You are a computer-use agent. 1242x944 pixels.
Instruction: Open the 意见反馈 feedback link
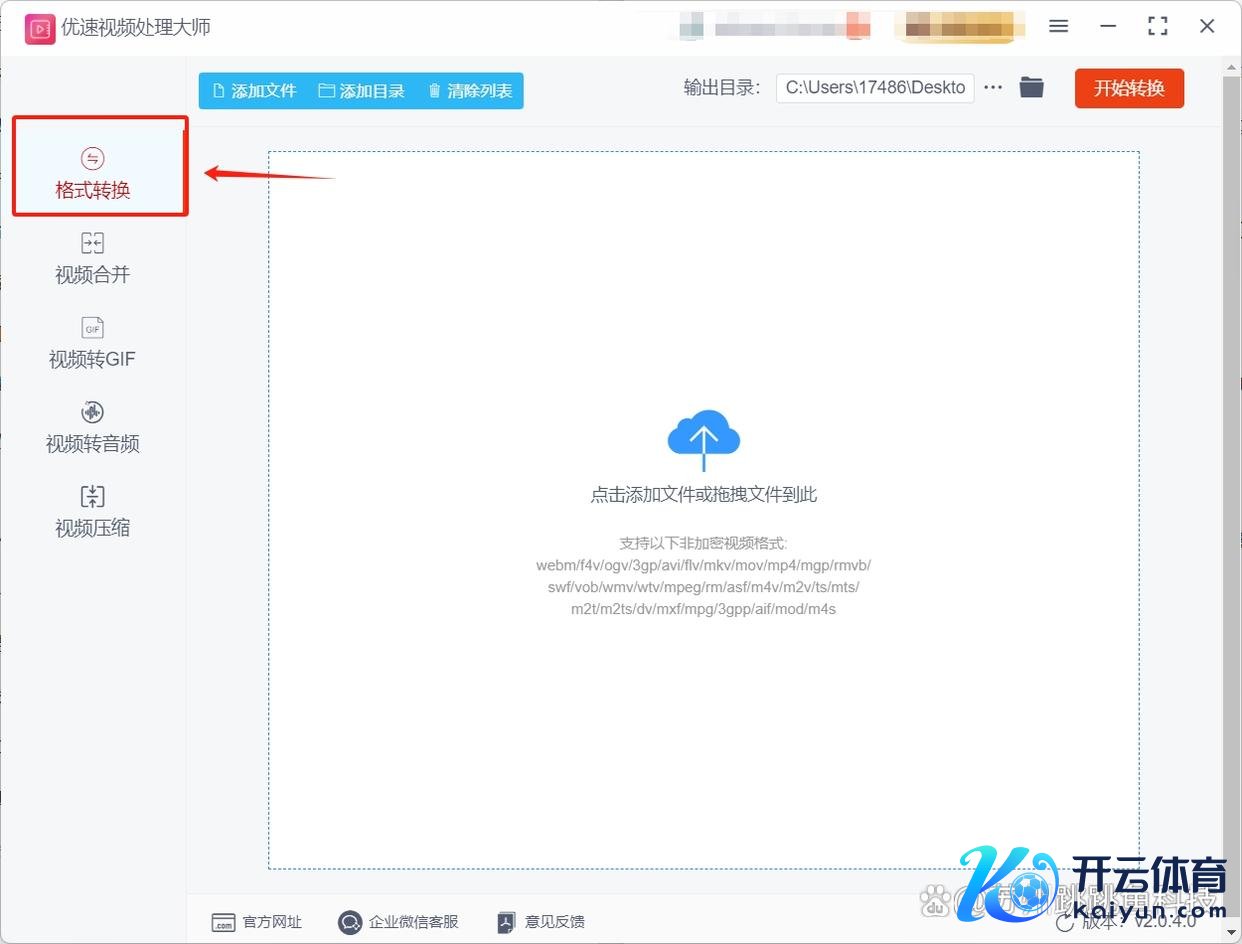[x=541, y=922]
